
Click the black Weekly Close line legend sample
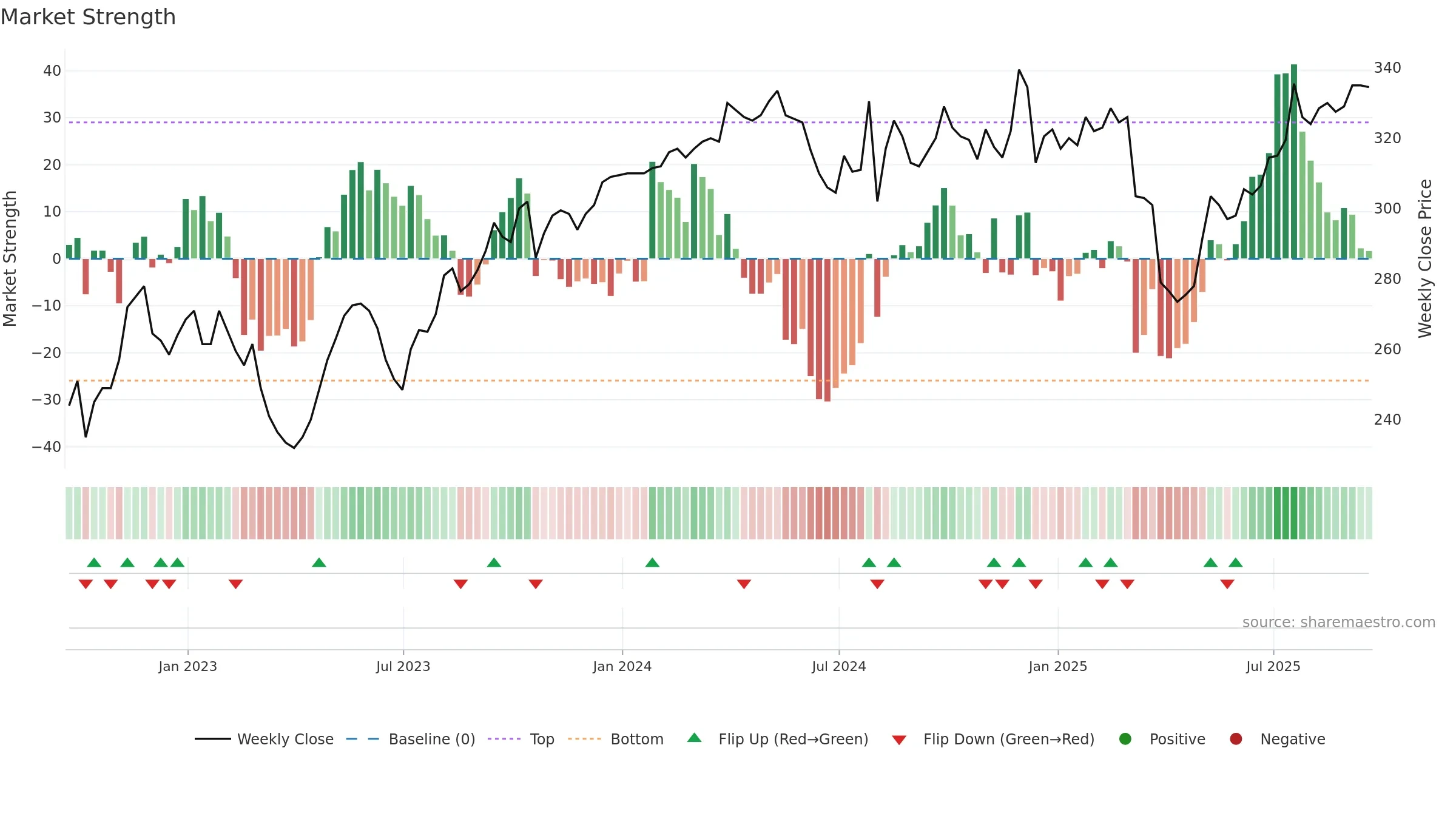click(212, 739)
